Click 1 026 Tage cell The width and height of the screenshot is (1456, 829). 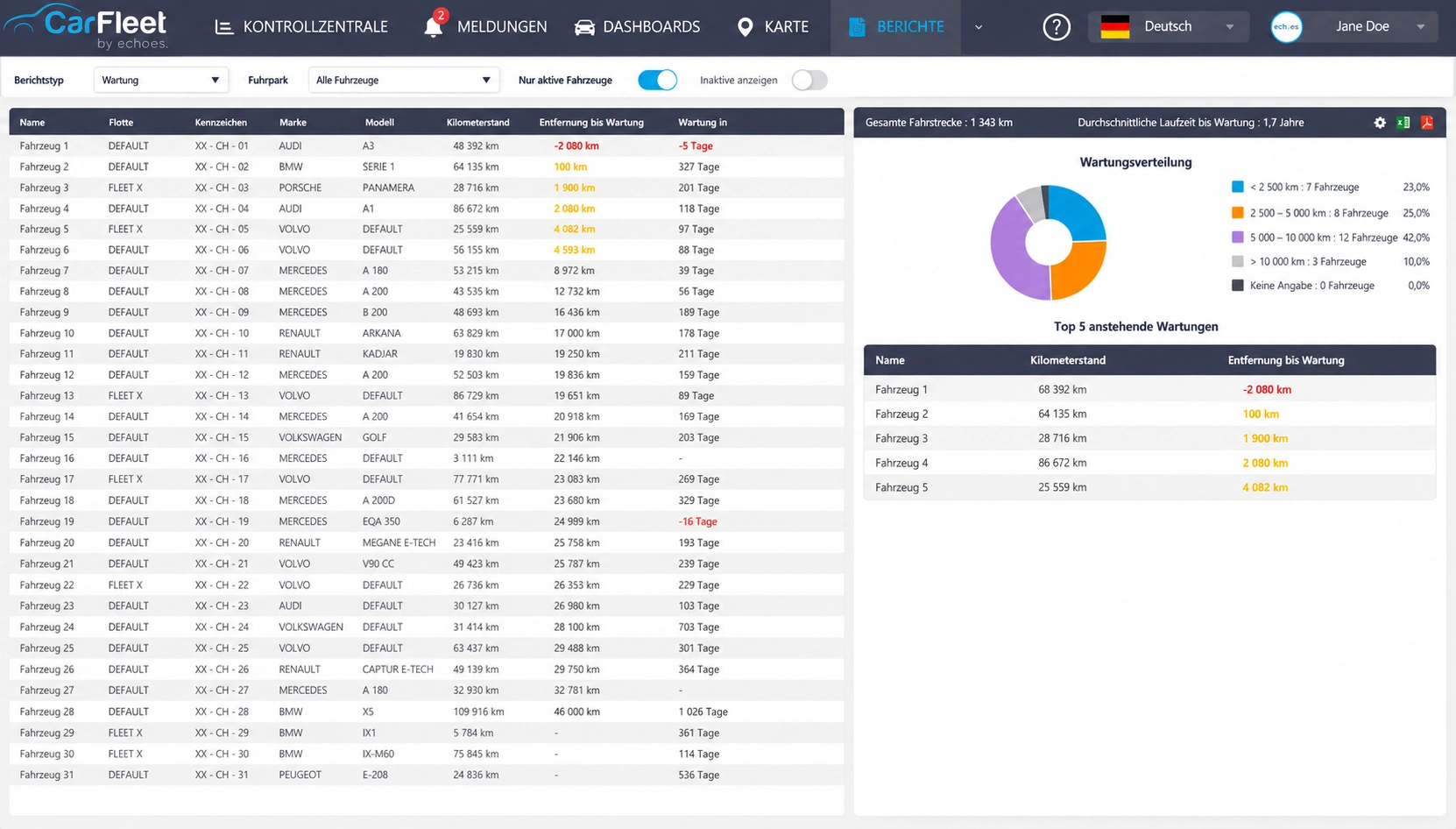click(703, 712)
